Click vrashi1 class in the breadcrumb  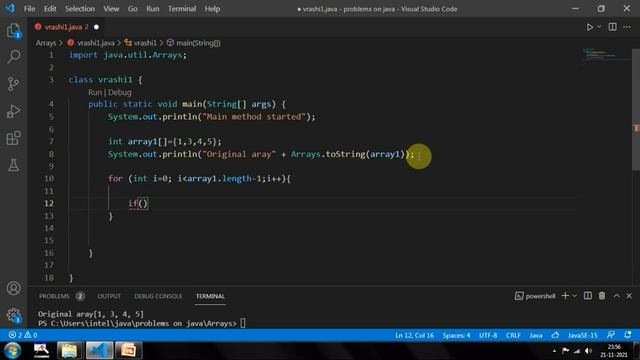pos(145,43)
